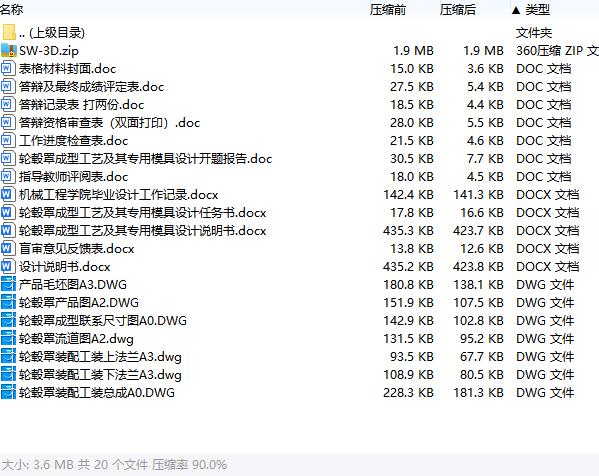Screen dimensions: 599x476
Task: Click the 答辩资格审查表 doc file icon
Action: (8, 122)
